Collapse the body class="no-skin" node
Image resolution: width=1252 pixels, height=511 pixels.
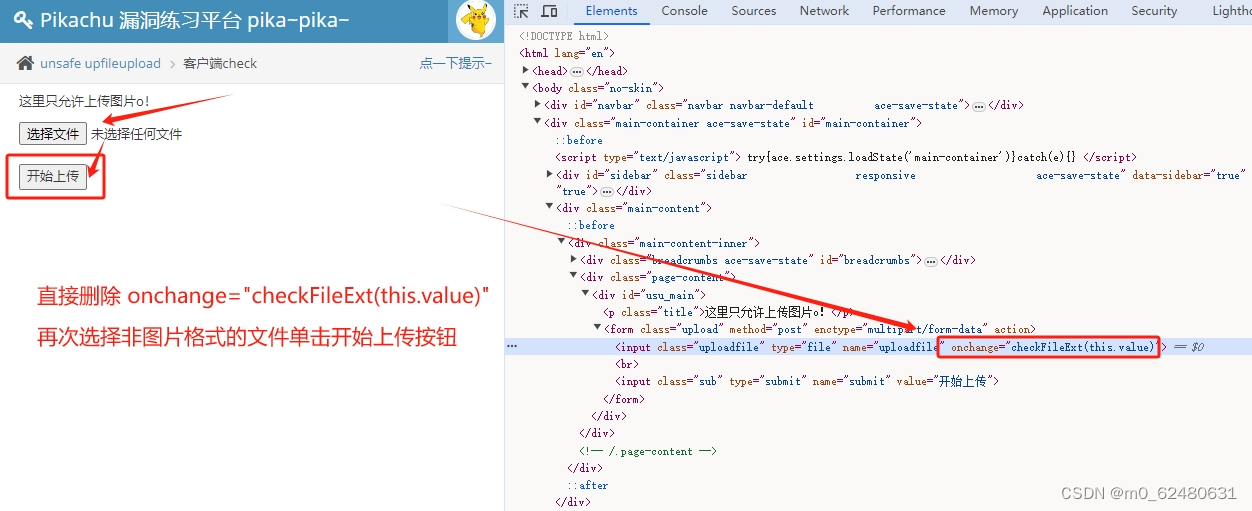pos(526,88)
